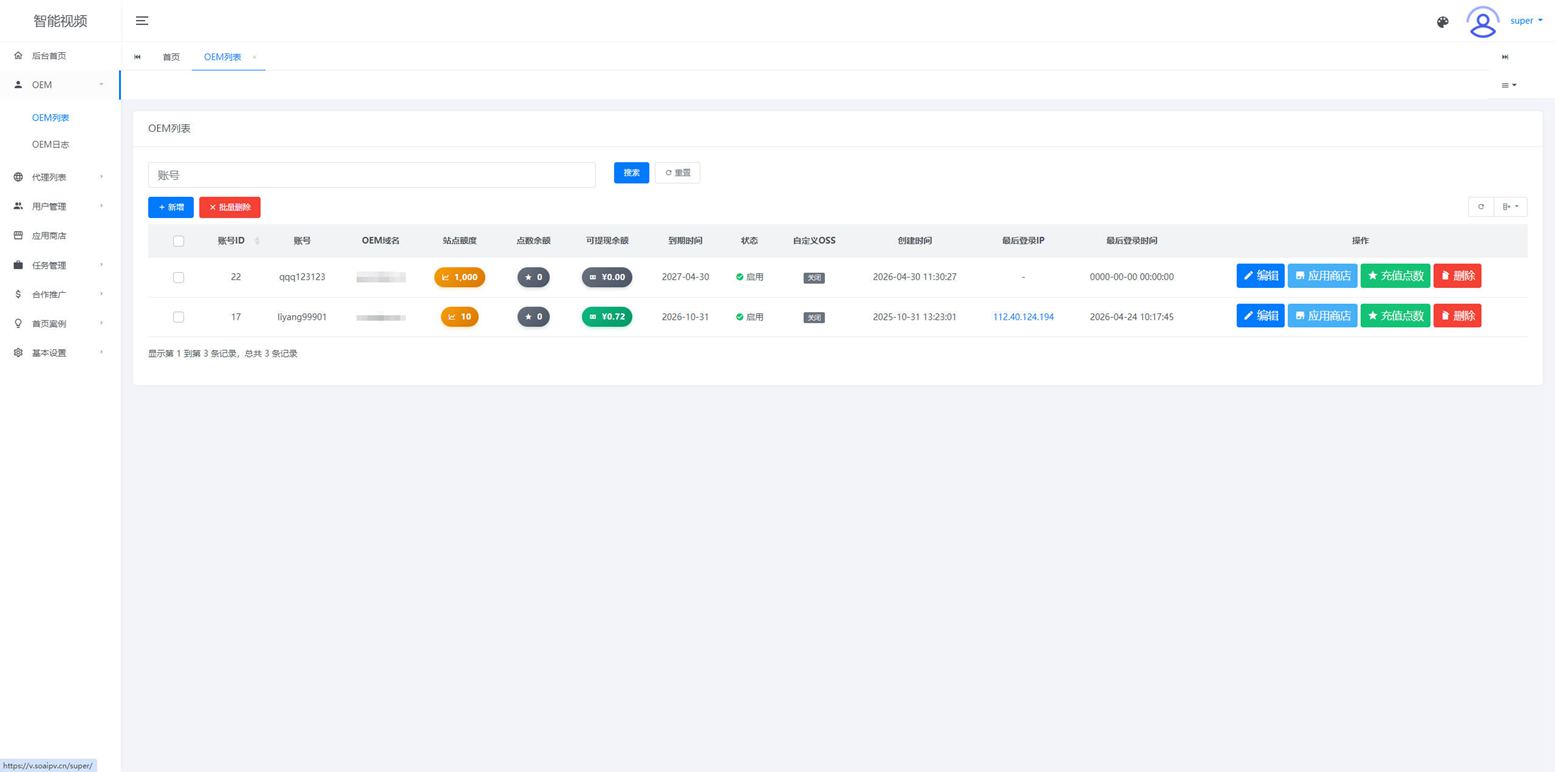The width and height of the screenshot is (1555, 772).
Task: Expand the 合作推广 sidebar menu
Action: coord(60,294)
